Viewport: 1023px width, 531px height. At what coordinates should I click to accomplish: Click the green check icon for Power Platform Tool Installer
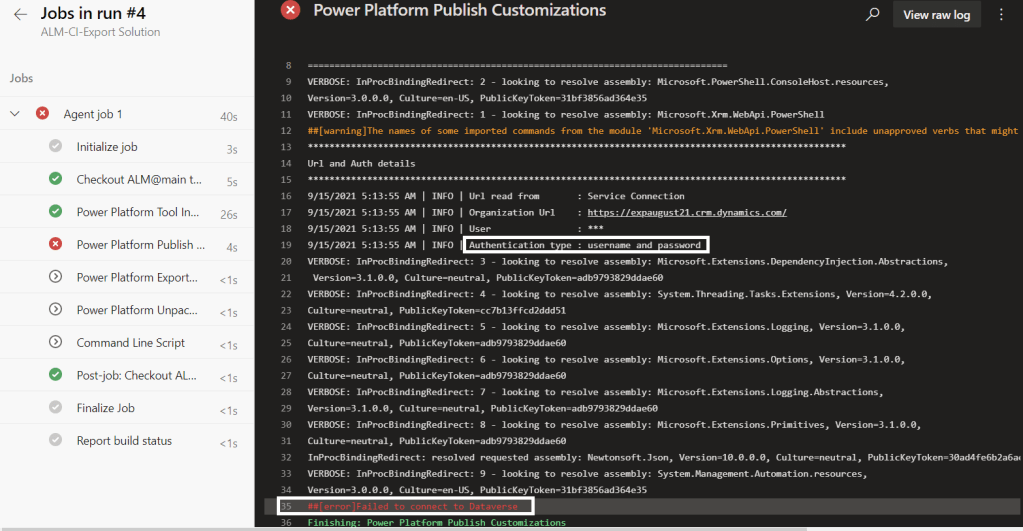(x=56, y=212)
